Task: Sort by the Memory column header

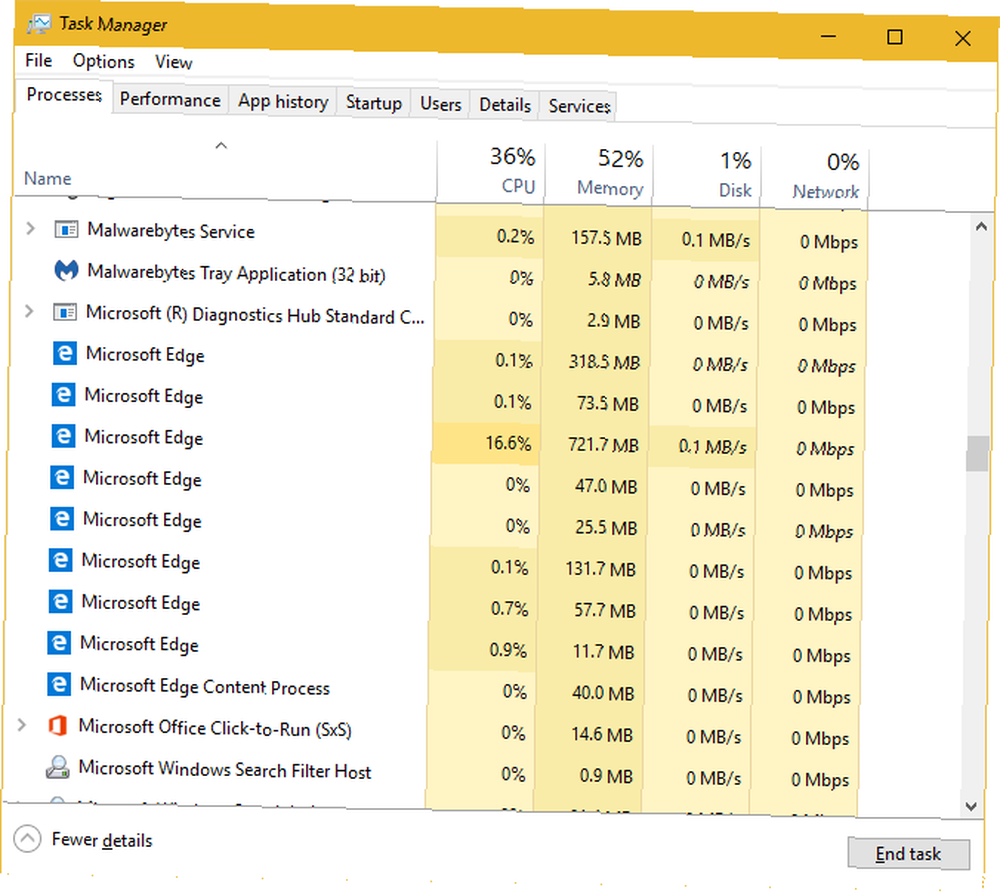Action: (599, 173)
